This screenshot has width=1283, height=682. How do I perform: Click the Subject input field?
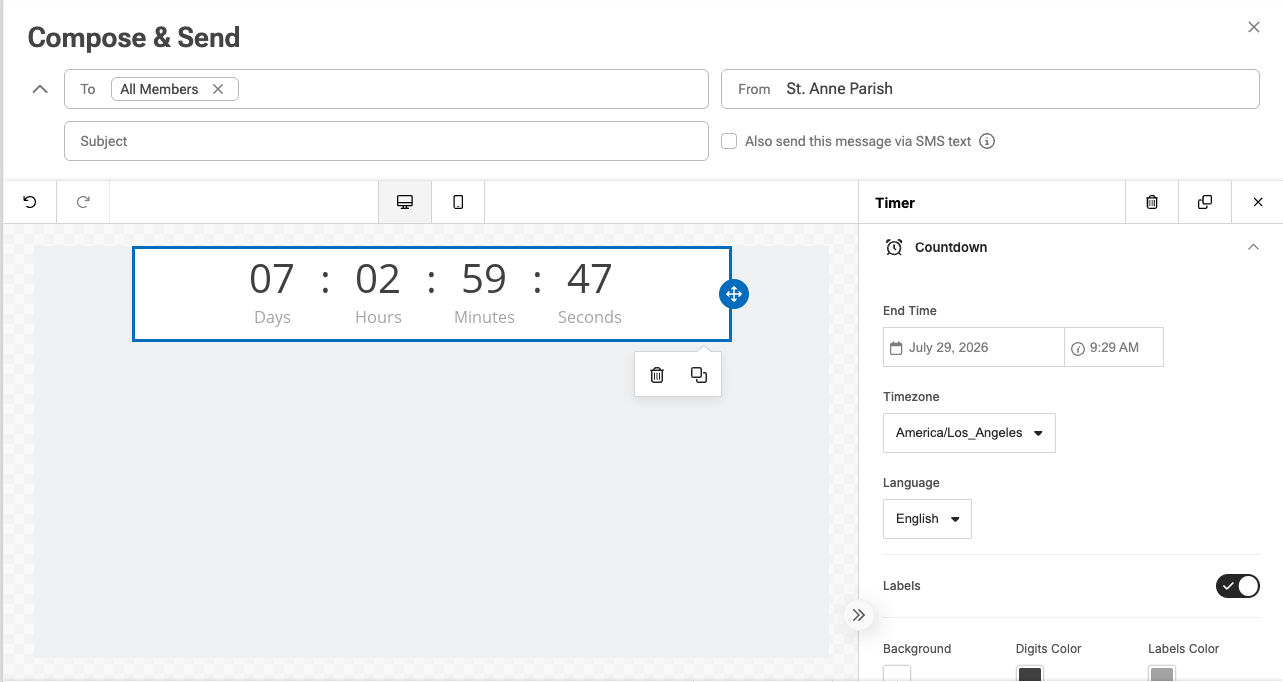(386, 141)
